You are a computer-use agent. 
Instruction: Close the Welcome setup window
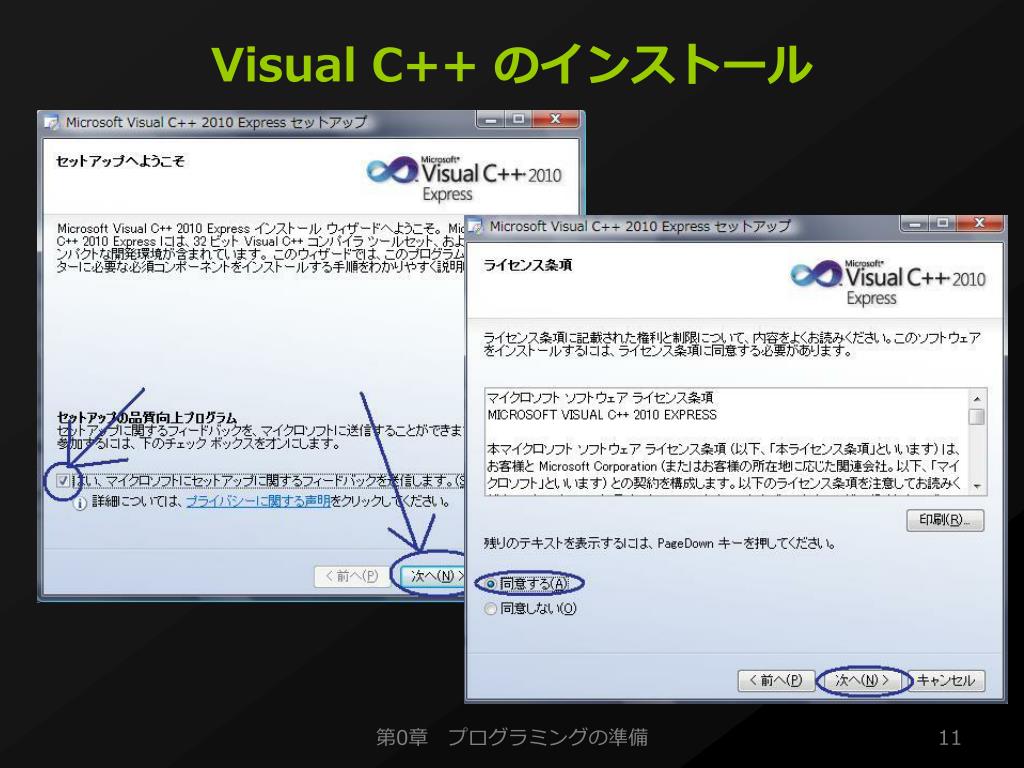[x=556, y=120]
